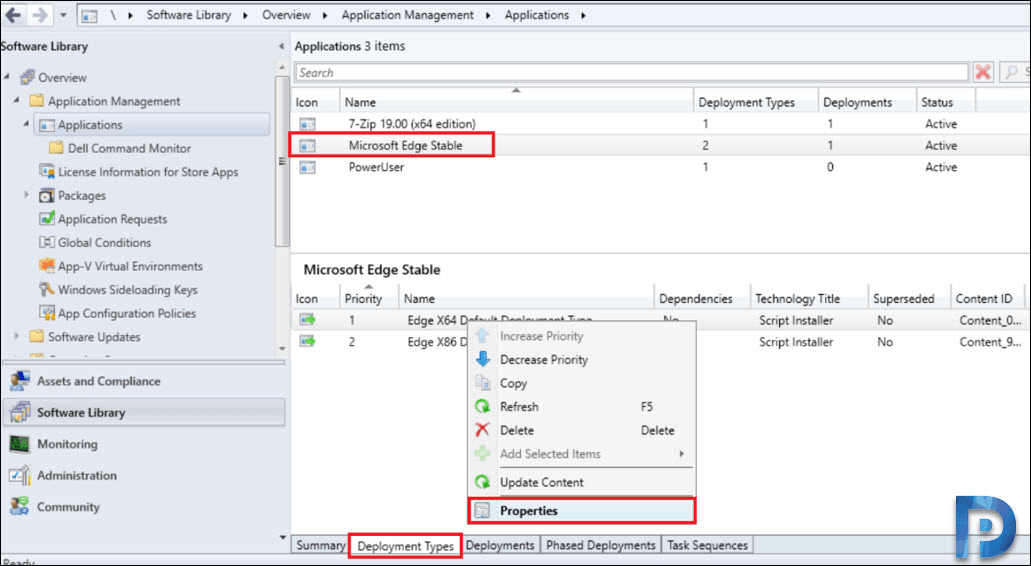Go back with the left arrow button
This screenshot has height=566, width=1031.
pyautogui.click(x=13, y=14)
